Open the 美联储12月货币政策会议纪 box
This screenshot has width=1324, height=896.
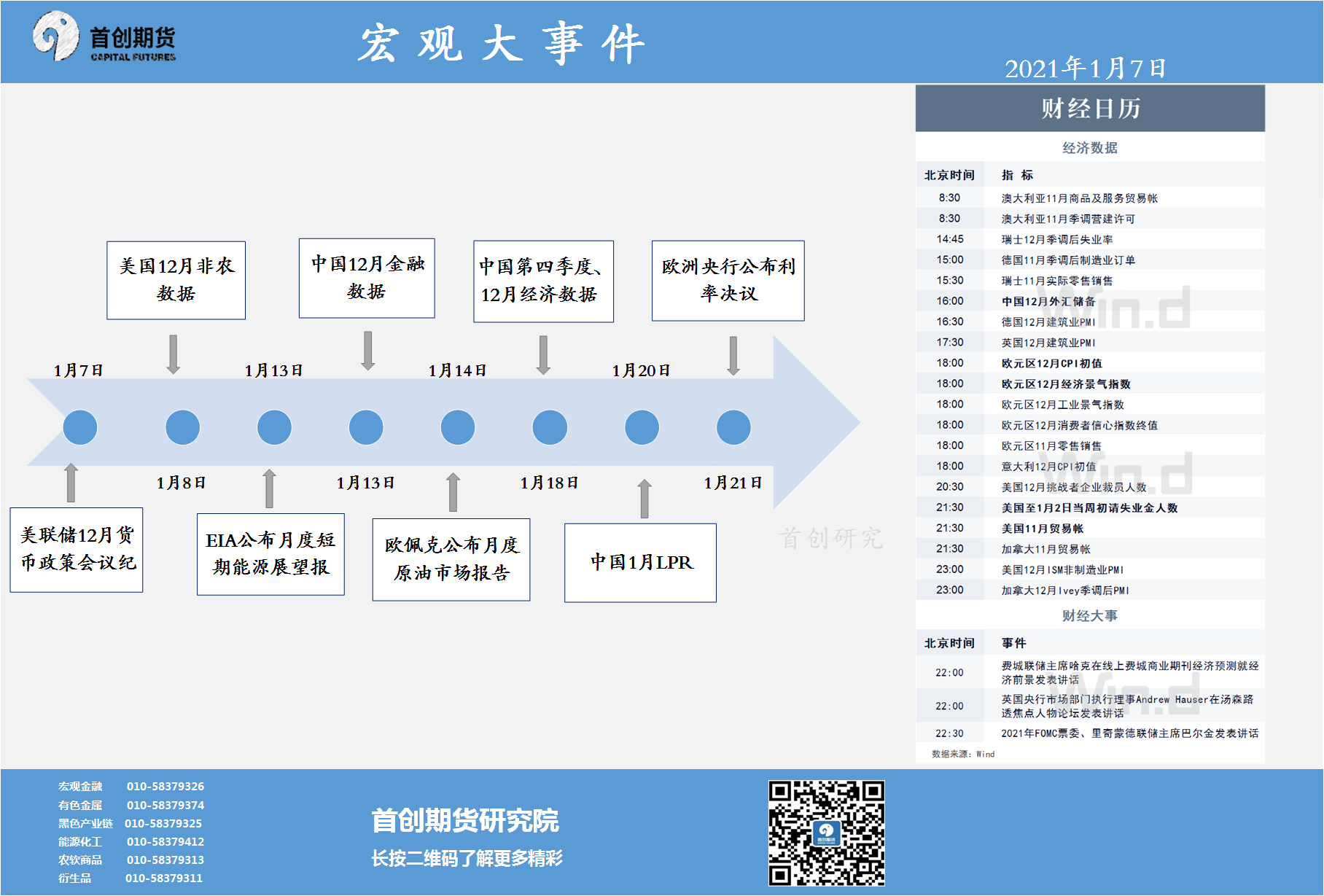click(x=77, y=550)
